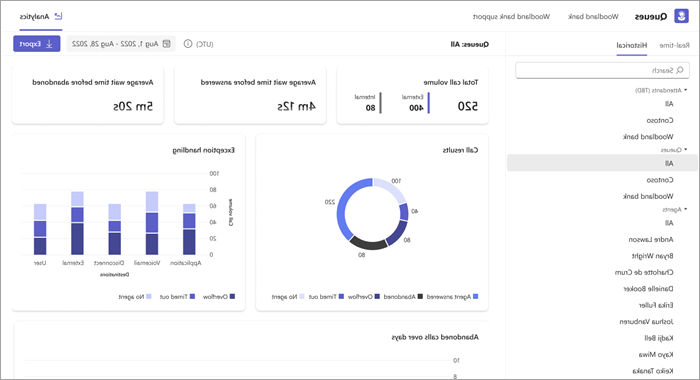This screenshot has height=380, width=700.
Task: Select the highlighted All under Queues
Action: 602,163
